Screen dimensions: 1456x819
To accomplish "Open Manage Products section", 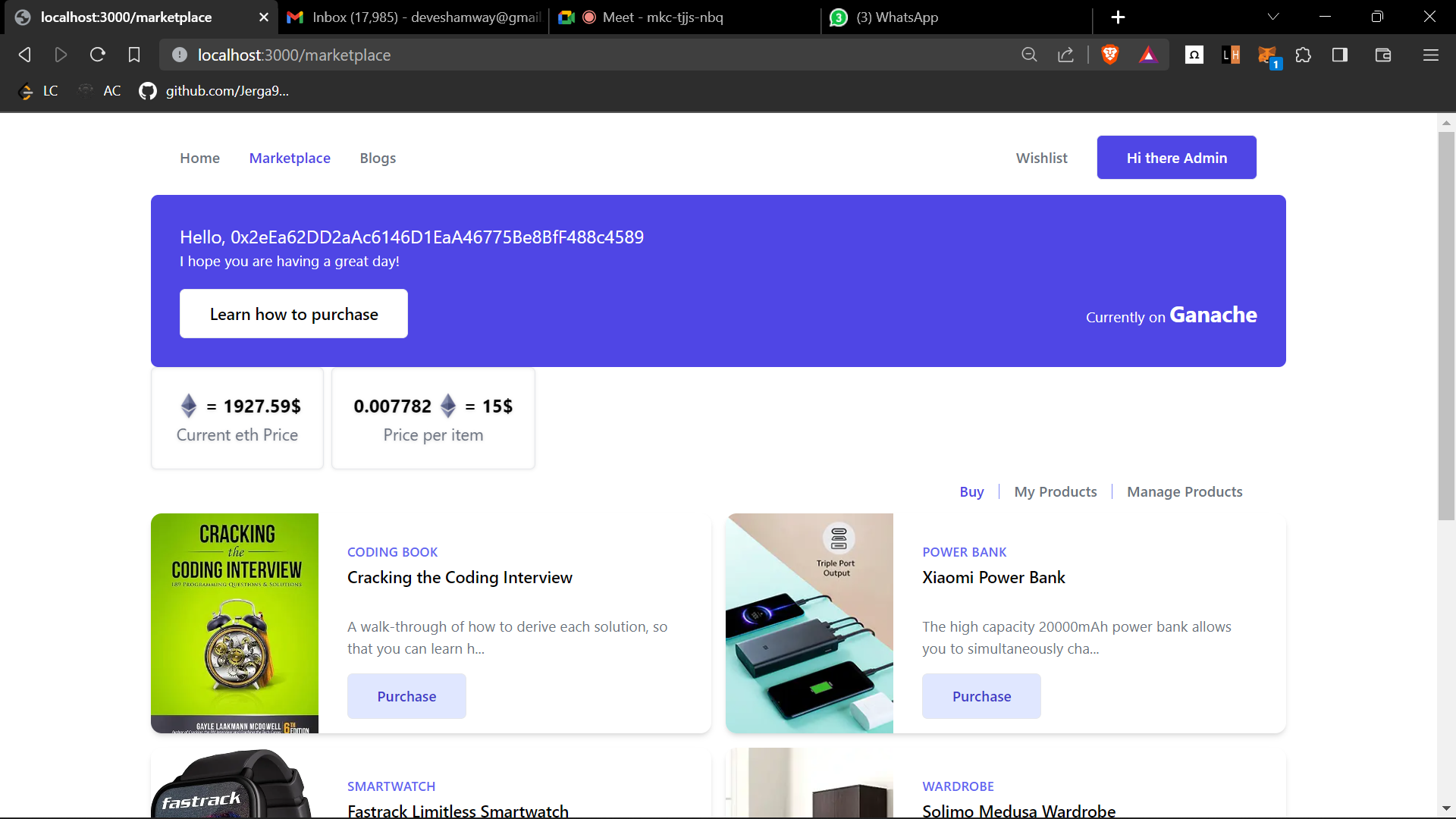I will (1184, 491).
